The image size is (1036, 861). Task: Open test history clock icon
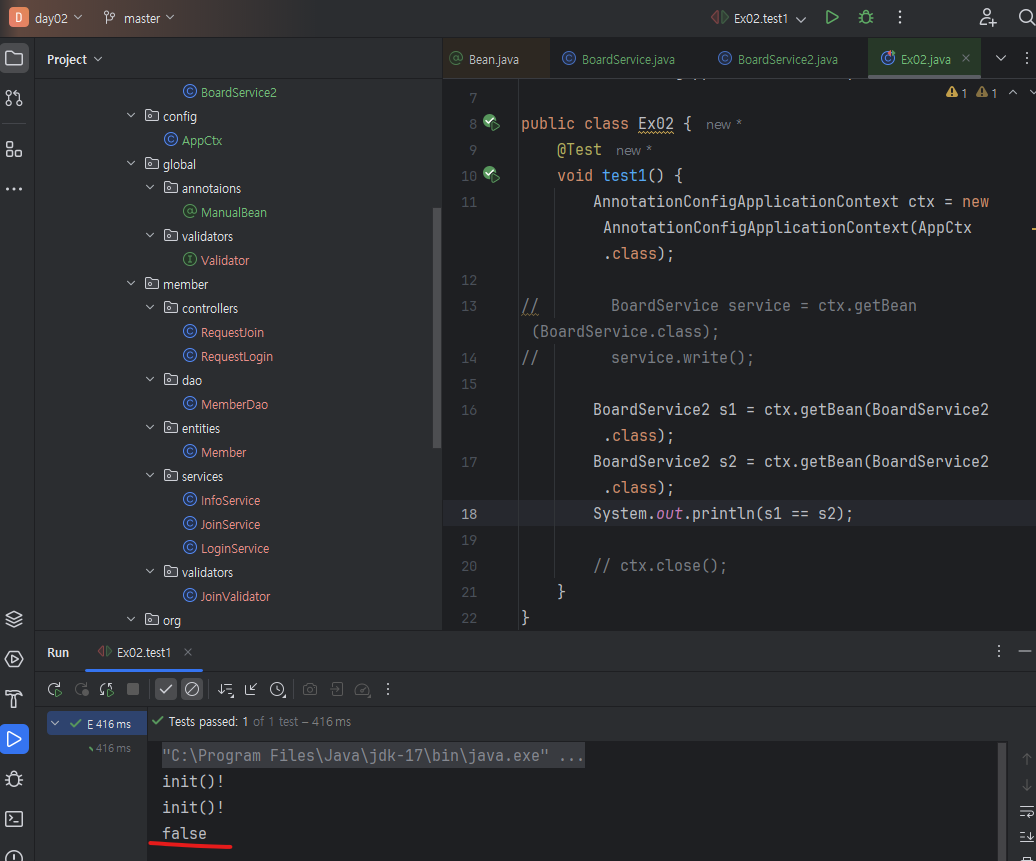(277, 689)
